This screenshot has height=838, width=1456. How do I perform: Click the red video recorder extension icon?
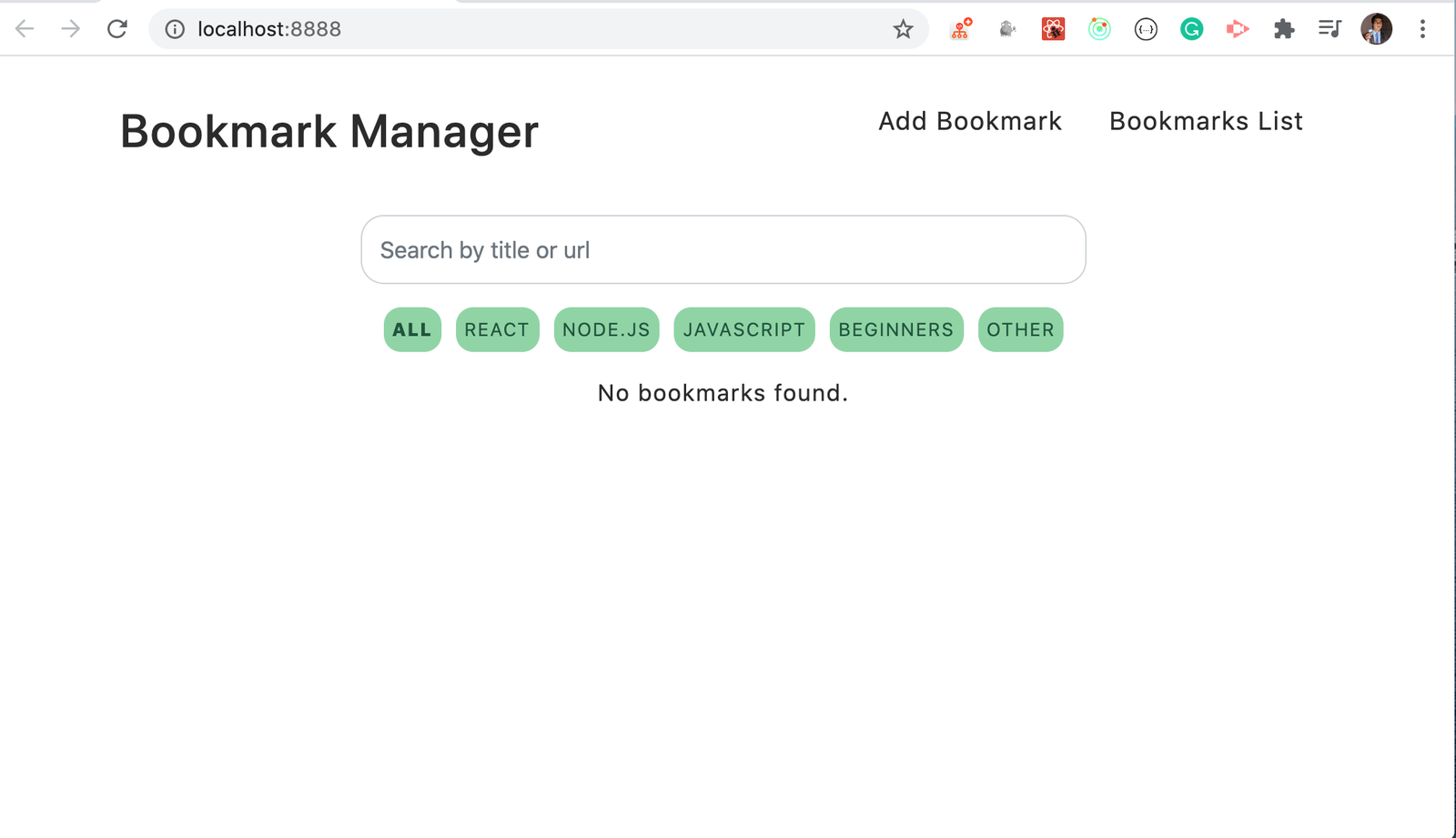1238,29
